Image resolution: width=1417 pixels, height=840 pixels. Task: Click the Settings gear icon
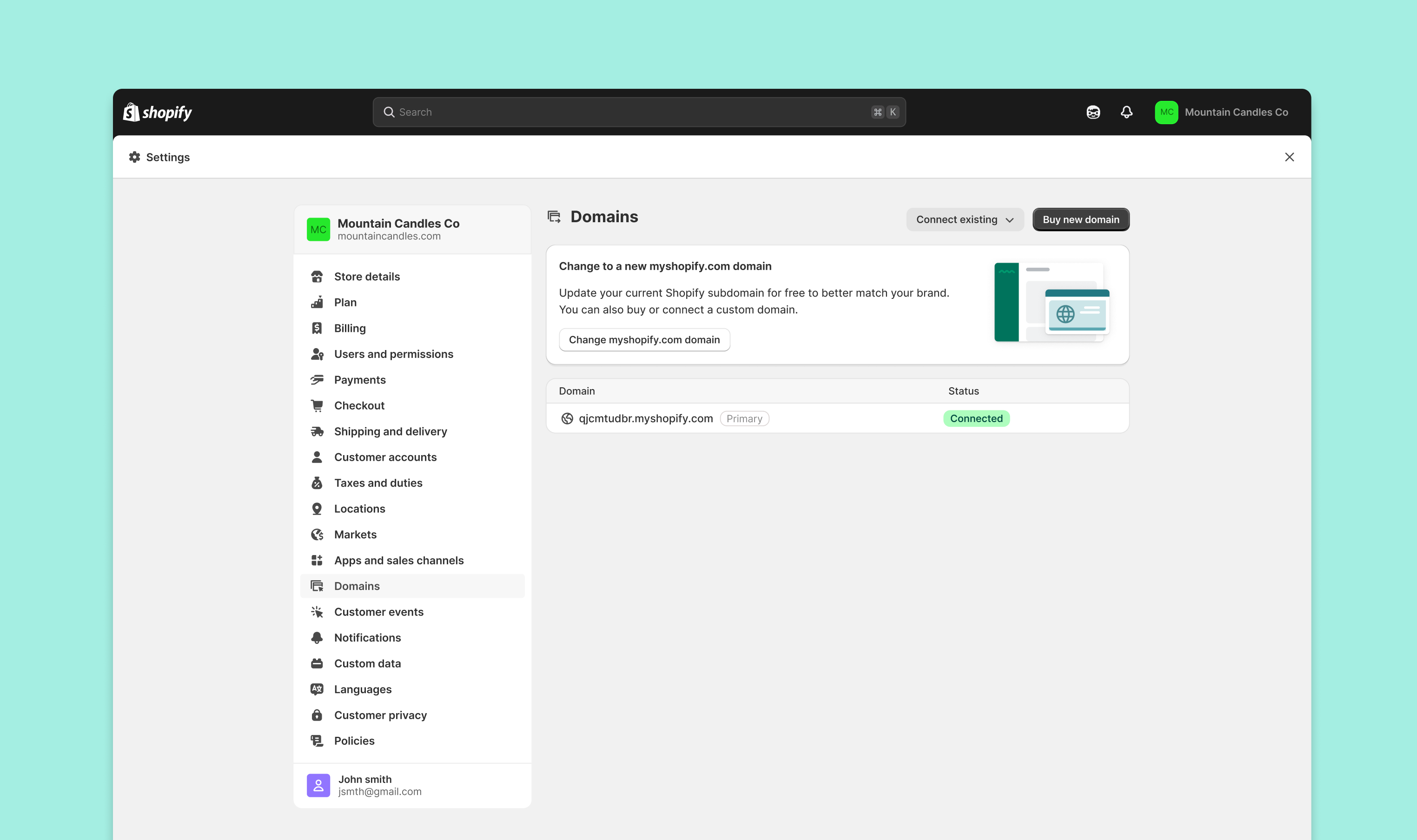(x=134, y=157)
